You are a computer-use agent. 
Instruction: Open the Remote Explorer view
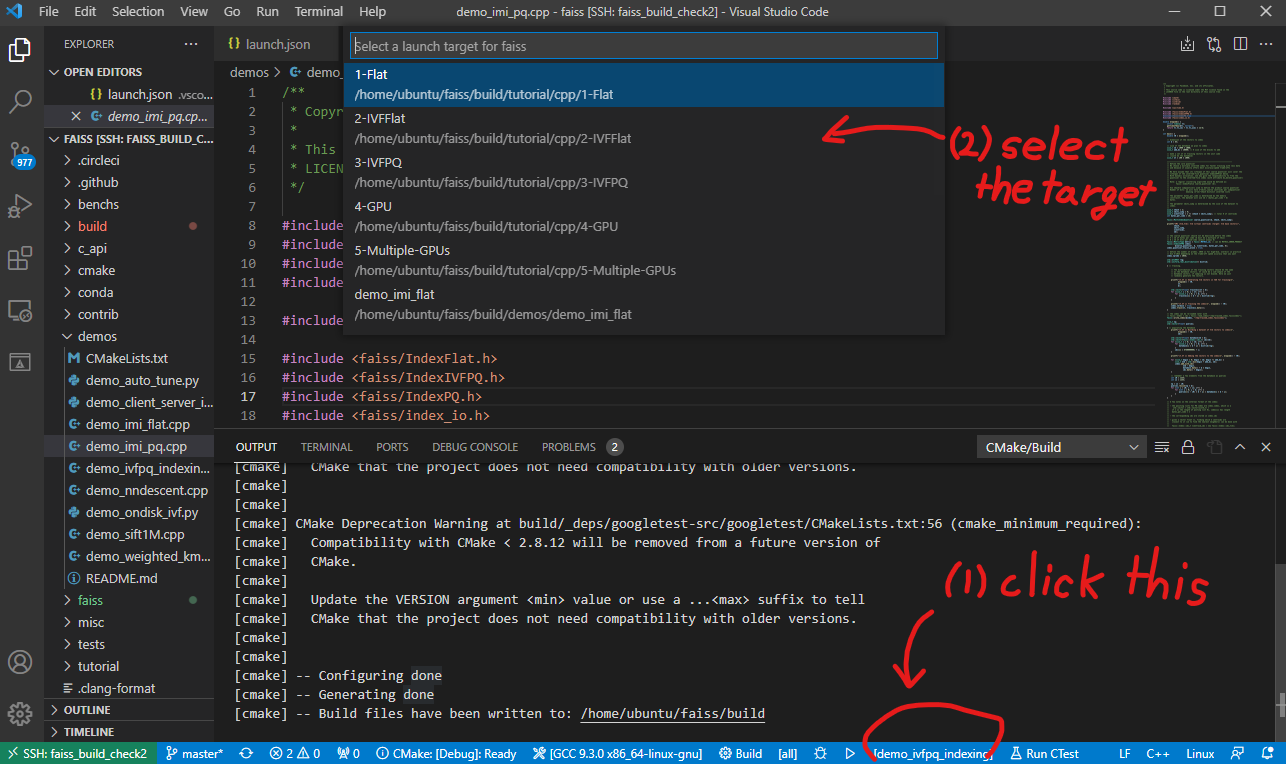(x=20, y=310)
